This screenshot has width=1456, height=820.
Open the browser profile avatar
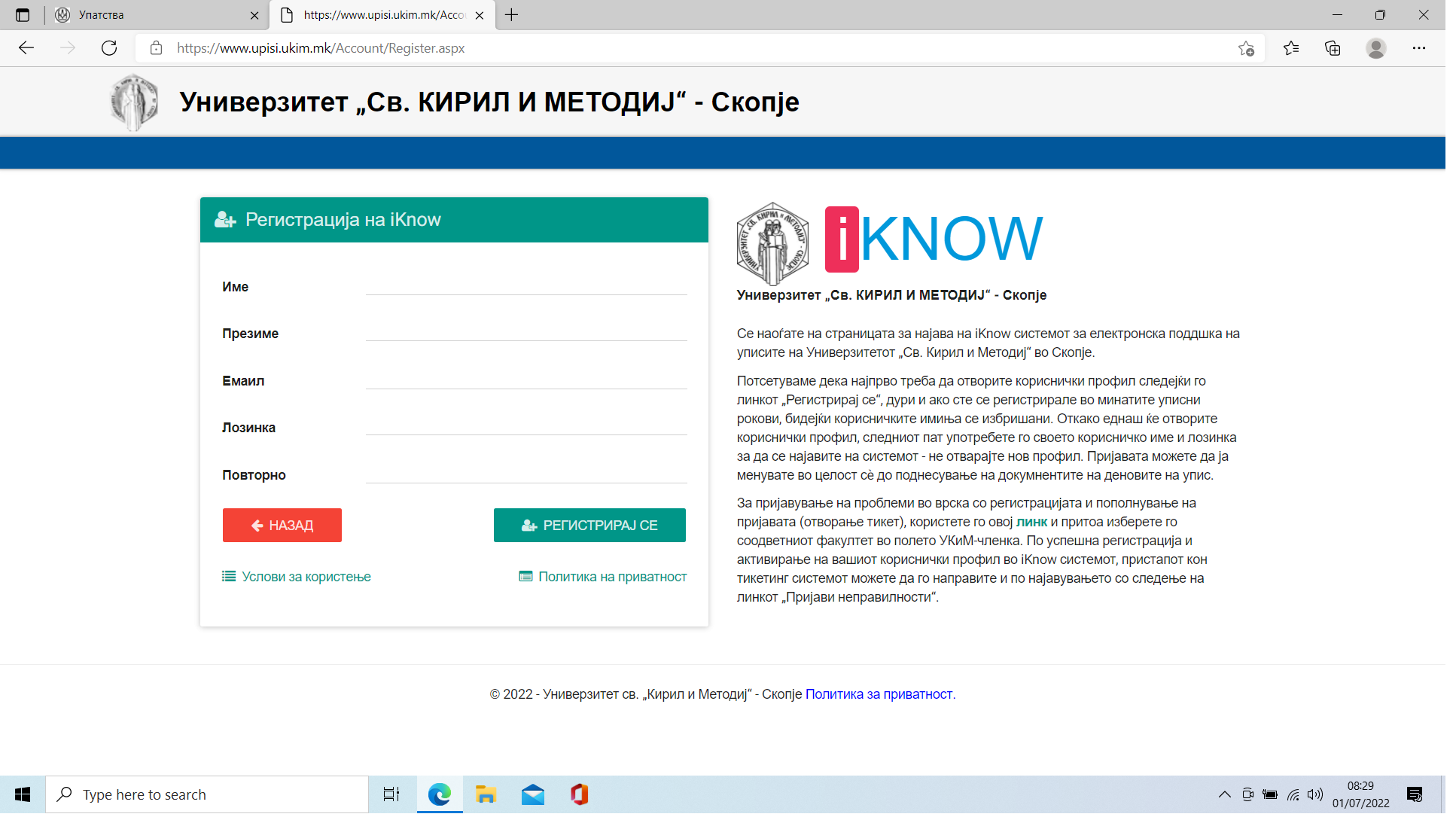tap(1376, 48)
